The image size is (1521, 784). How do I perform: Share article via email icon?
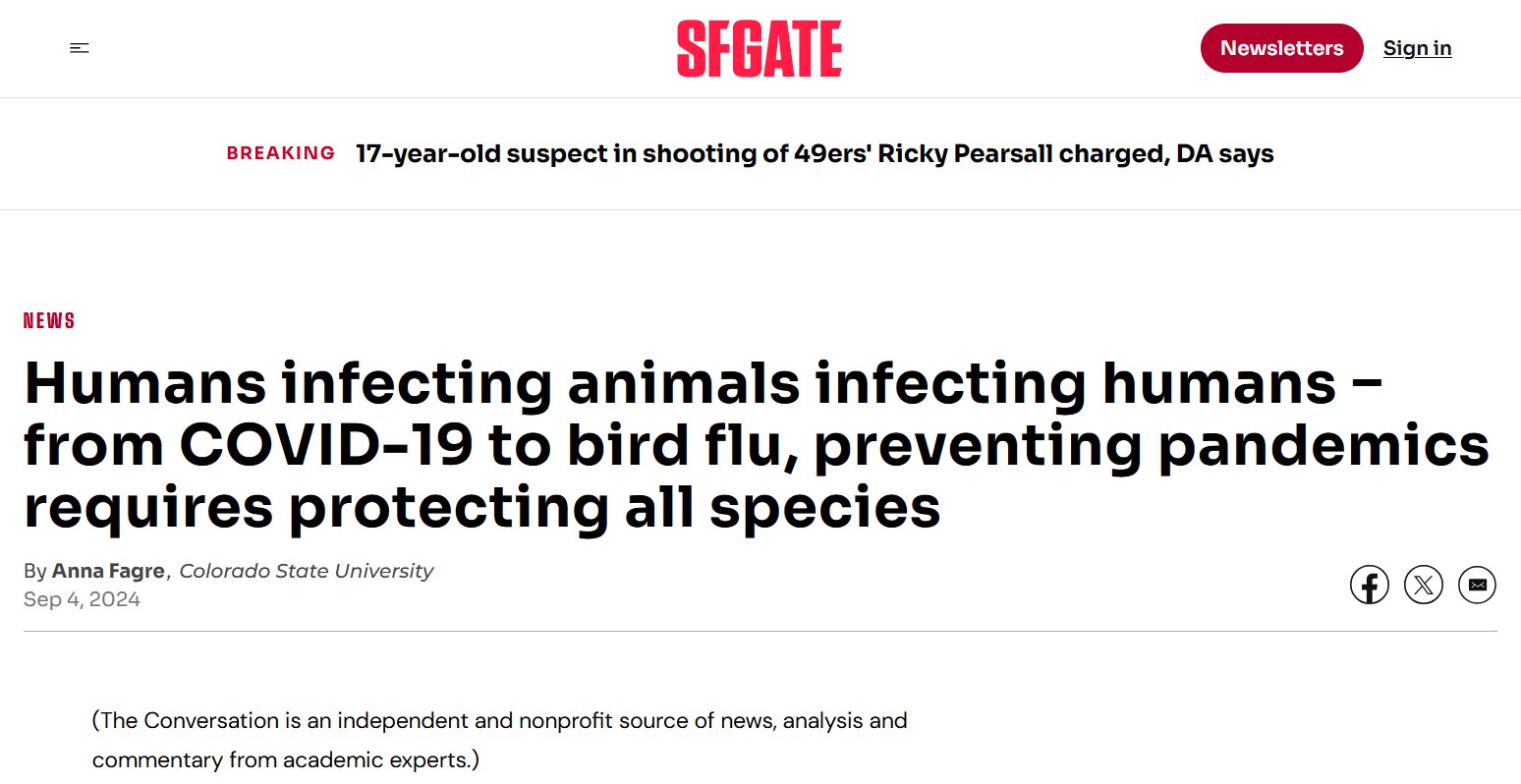[1477, 586]
